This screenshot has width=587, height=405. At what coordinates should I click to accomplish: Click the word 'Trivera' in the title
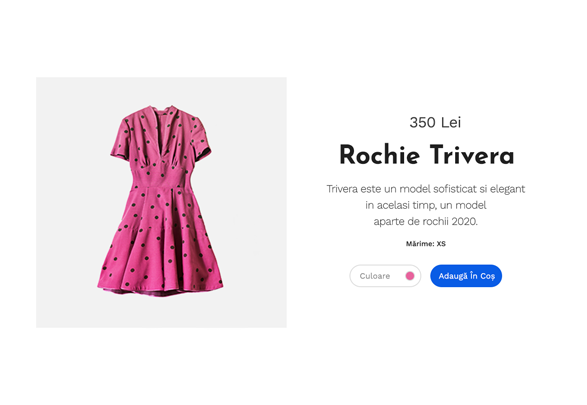472,155
